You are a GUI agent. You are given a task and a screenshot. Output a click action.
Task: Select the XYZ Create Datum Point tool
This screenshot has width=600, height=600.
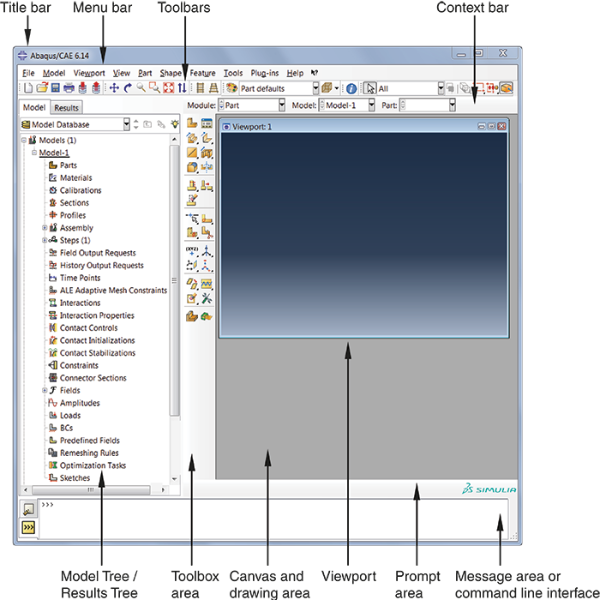(x=192, y=251)
